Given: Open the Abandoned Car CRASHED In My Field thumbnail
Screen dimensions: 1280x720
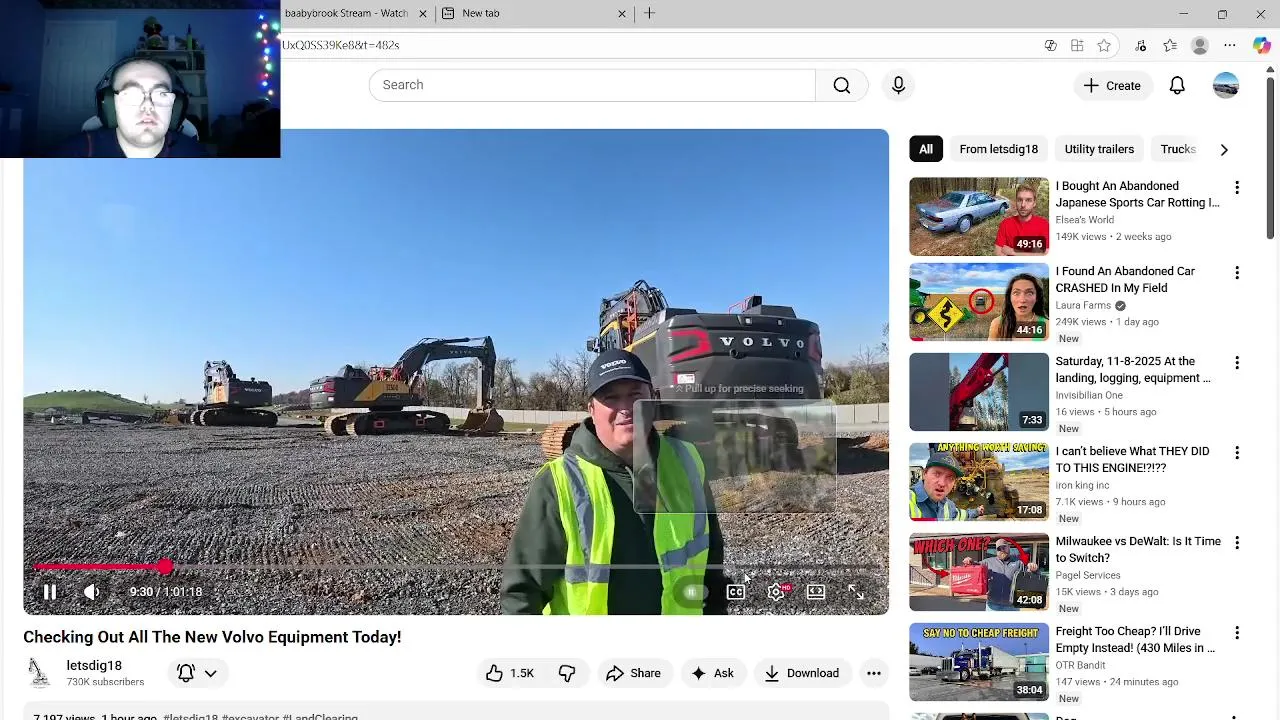Looking at the screenshot, I should click(x=979, y=302).
